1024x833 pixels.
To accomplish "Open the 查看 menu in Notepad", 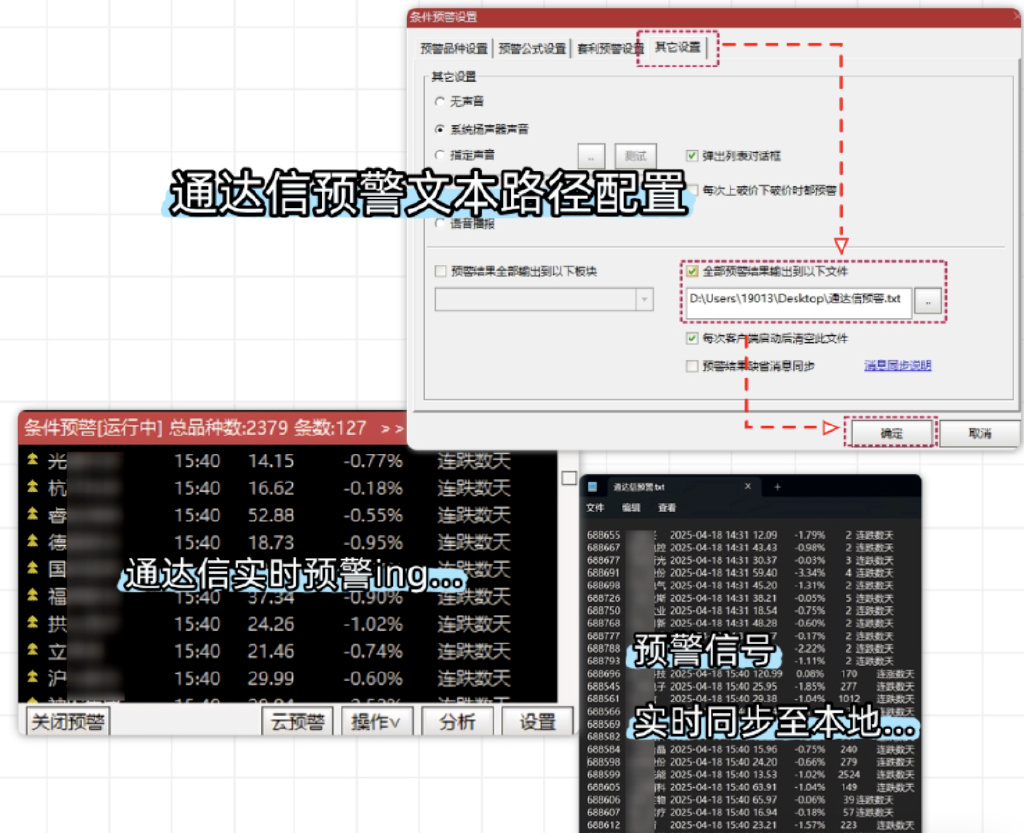I will tap(667, 508).
